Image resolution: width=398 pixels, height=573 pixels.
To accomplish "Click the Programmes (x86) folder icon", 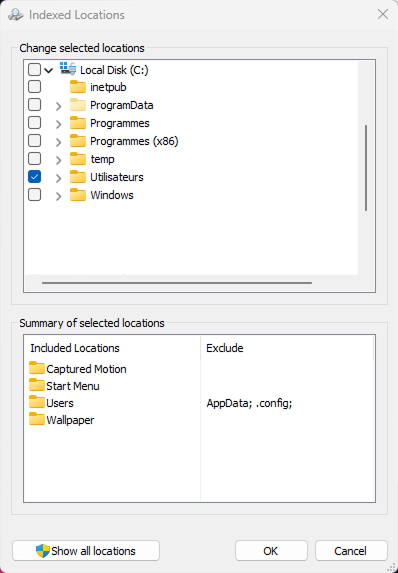I will [78, 141].
